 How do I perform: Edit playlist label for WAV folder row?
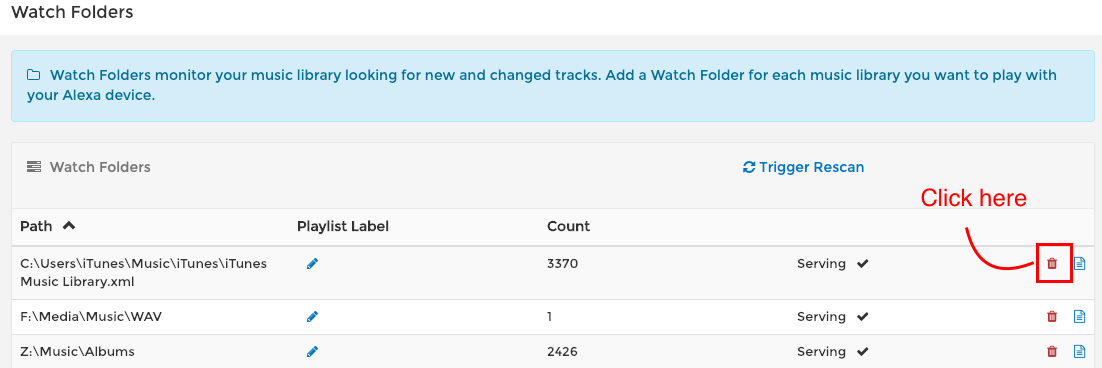pyautogui.click(x=313, y=317)
